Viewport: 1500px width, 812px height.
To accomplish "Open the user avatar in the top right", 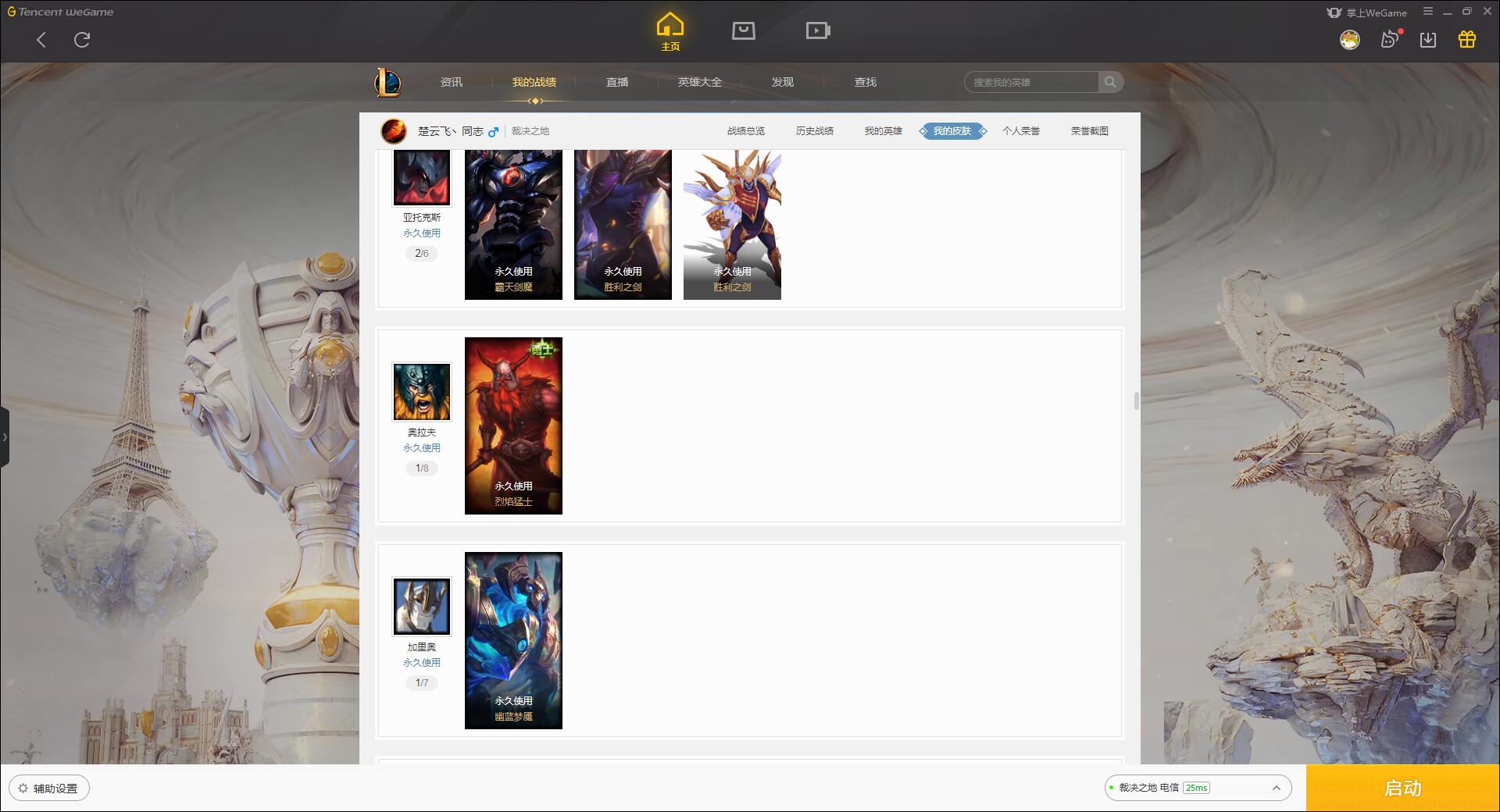I will 1349,40.
